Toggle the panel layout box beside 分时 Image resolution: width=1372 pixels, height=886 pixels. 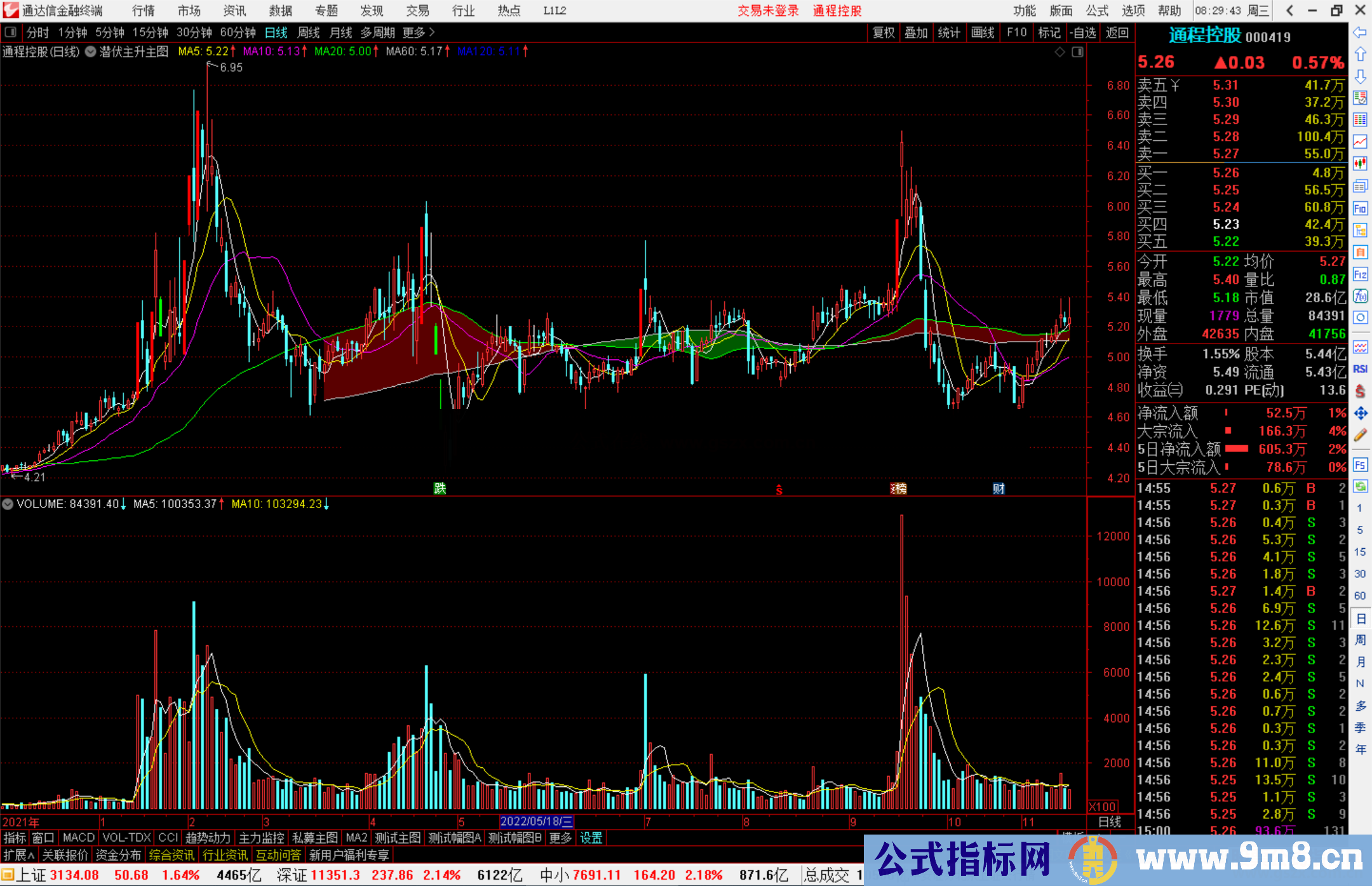coord(11,32)
